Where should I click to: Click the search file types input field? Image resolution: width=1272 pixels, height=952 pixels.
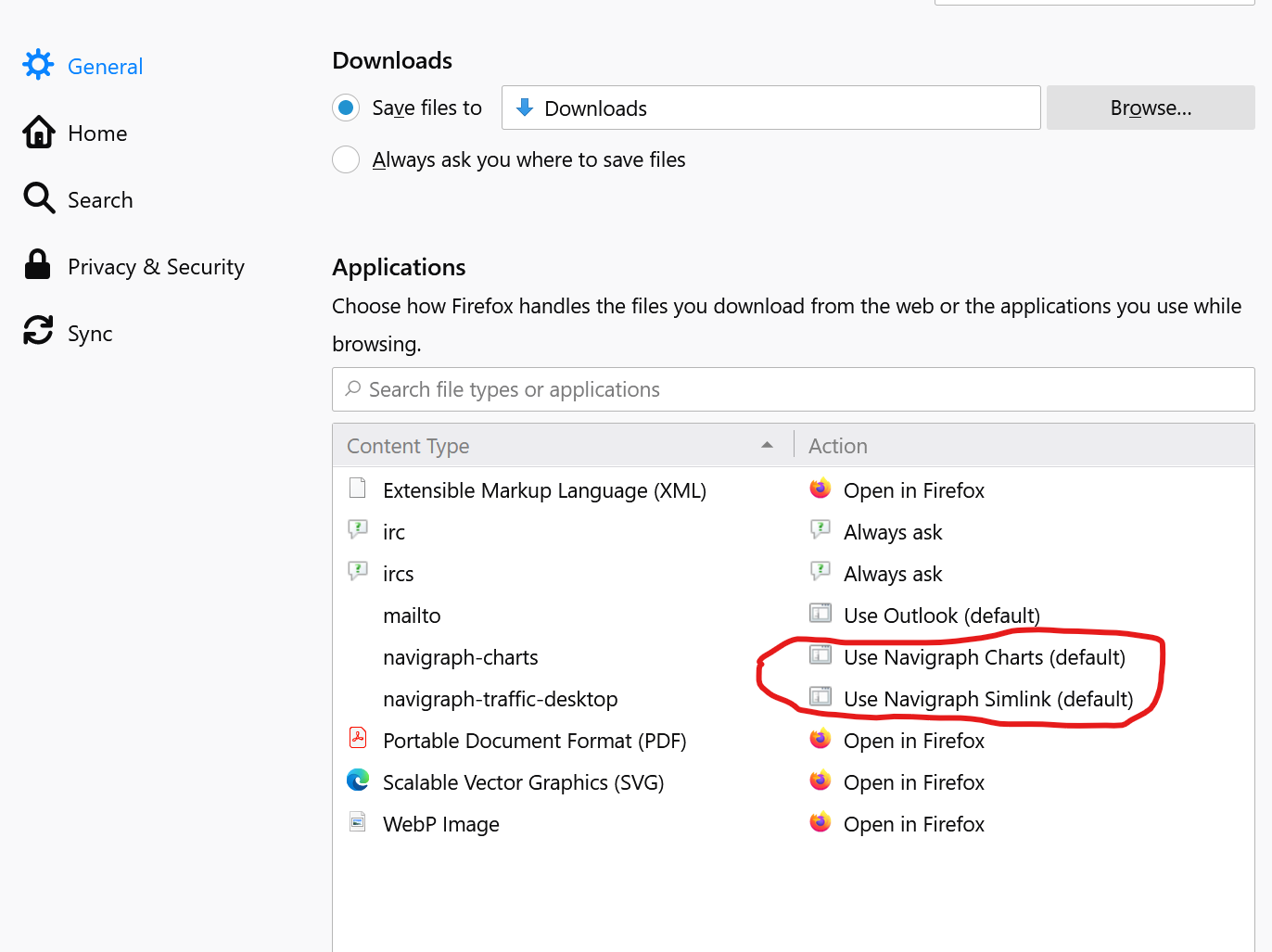click(793, 389)
